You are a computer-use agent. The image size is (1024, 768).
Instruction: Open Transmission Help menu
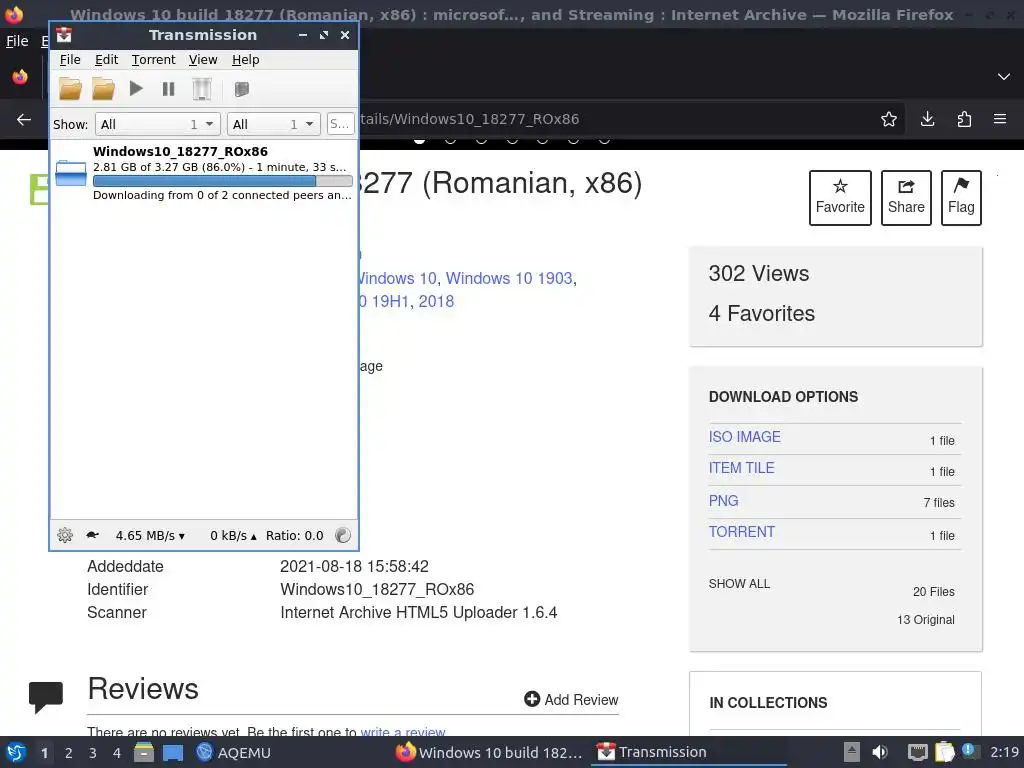246,59
